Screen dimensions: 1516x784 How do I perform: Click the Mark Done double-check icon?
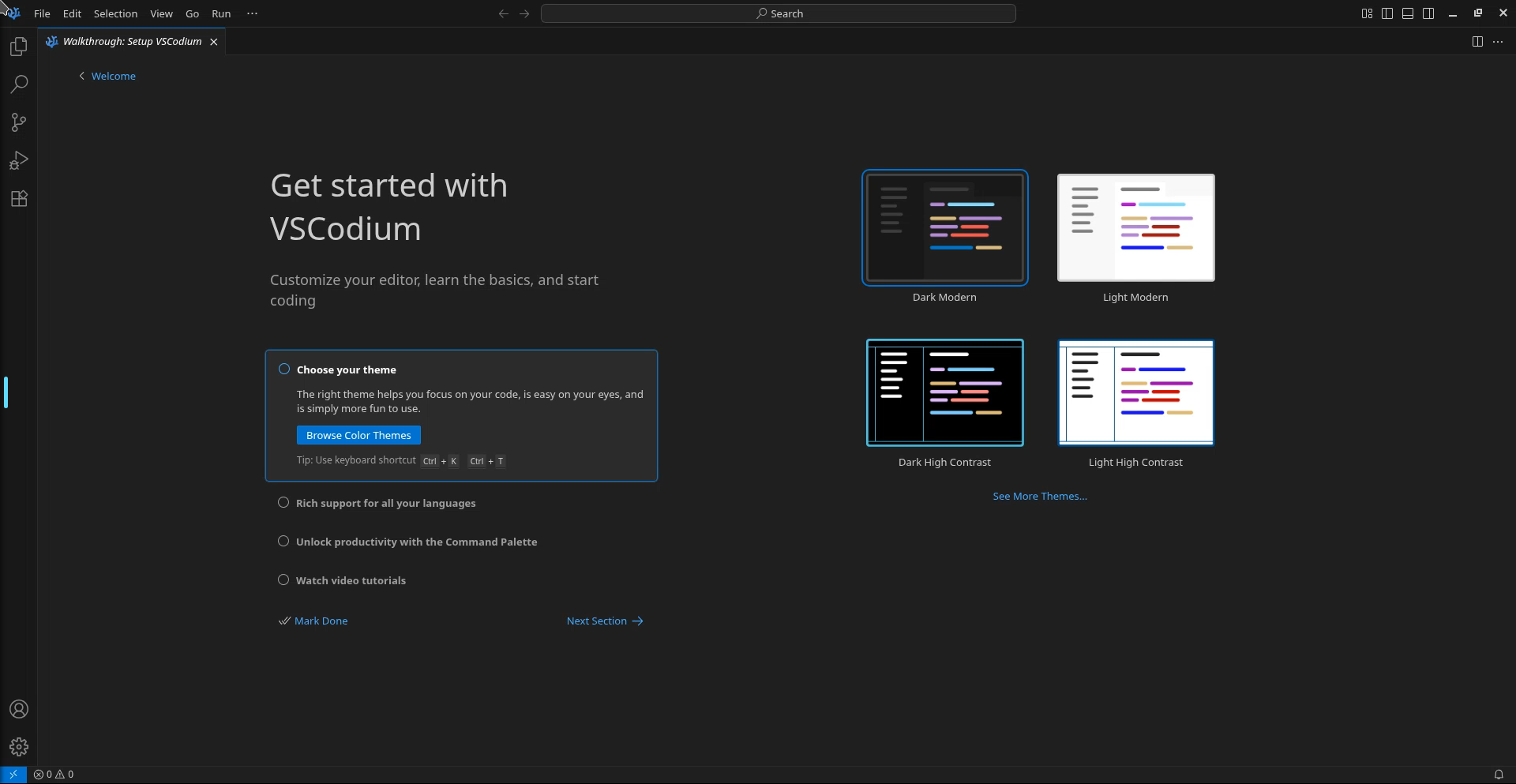284,621
